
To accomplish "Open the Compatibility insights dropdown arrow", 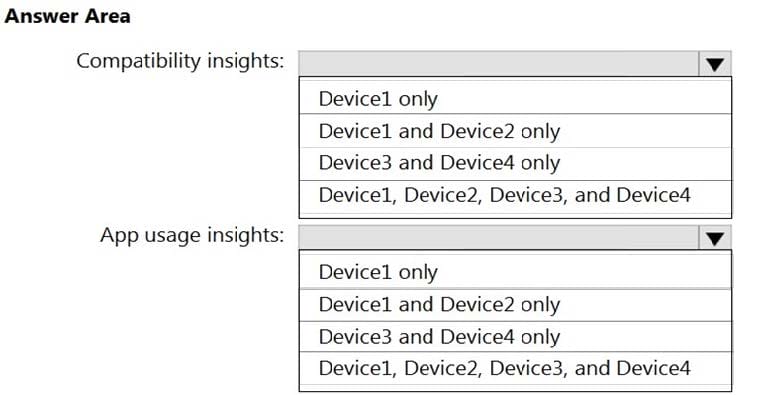I will pos(714,64).
